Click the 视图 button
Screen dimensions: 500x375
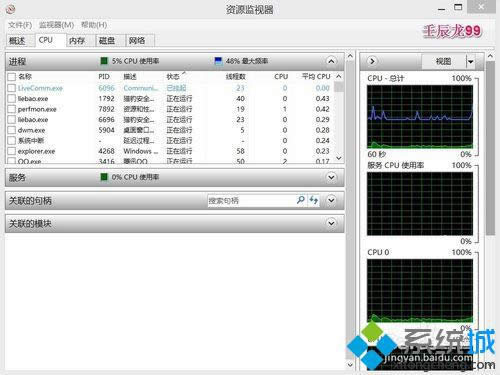coord(443,62)
